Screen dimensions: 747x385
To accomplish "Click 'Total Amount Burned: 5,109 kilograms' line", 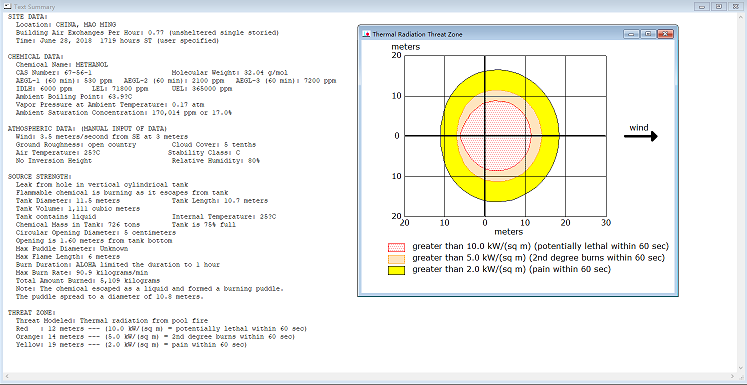I will click(88, 281).
